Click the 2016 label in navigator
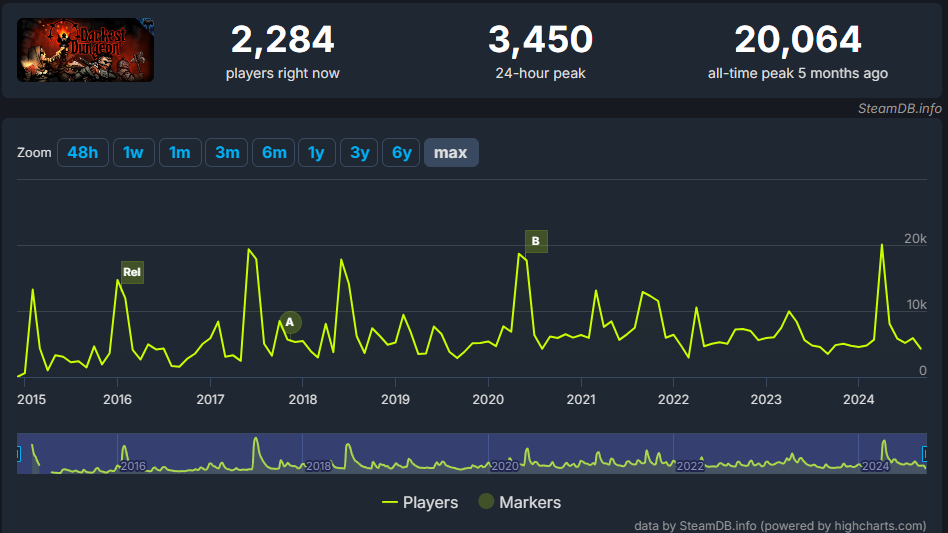 133,466
